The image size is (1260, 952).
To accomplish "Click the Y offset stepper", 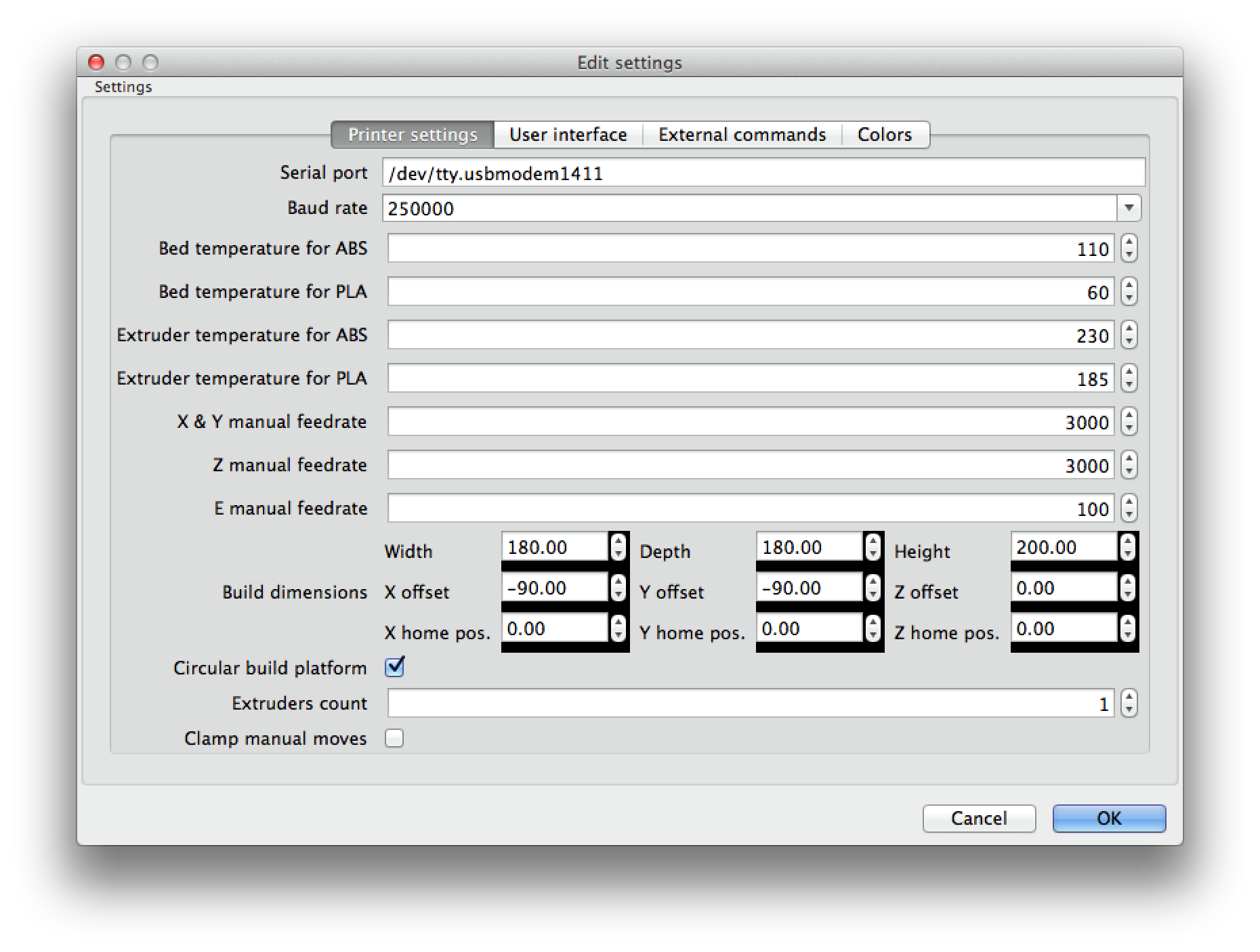I will point(873,588).
